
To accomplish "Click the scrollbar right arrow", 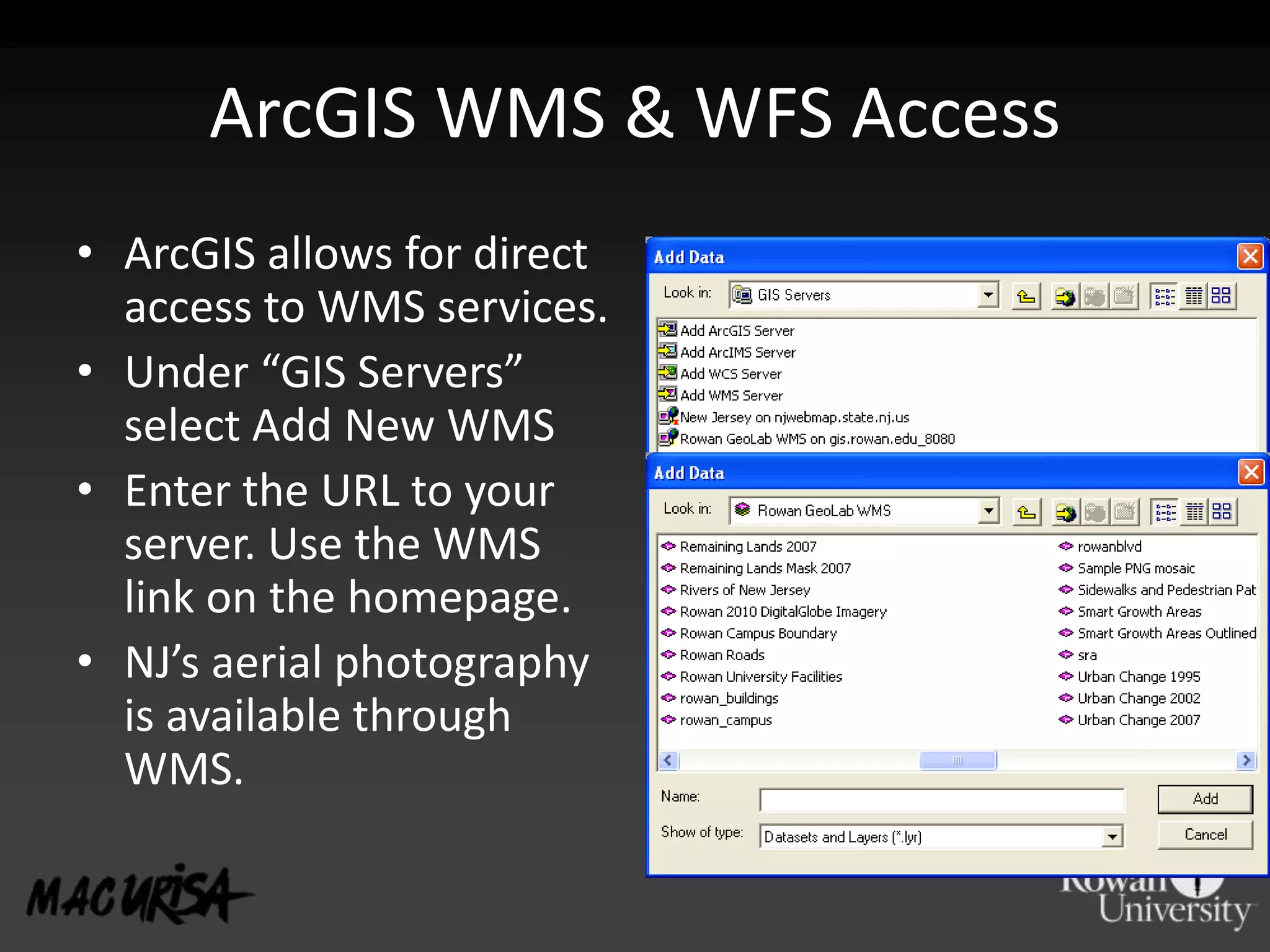I will [1246, 760].
